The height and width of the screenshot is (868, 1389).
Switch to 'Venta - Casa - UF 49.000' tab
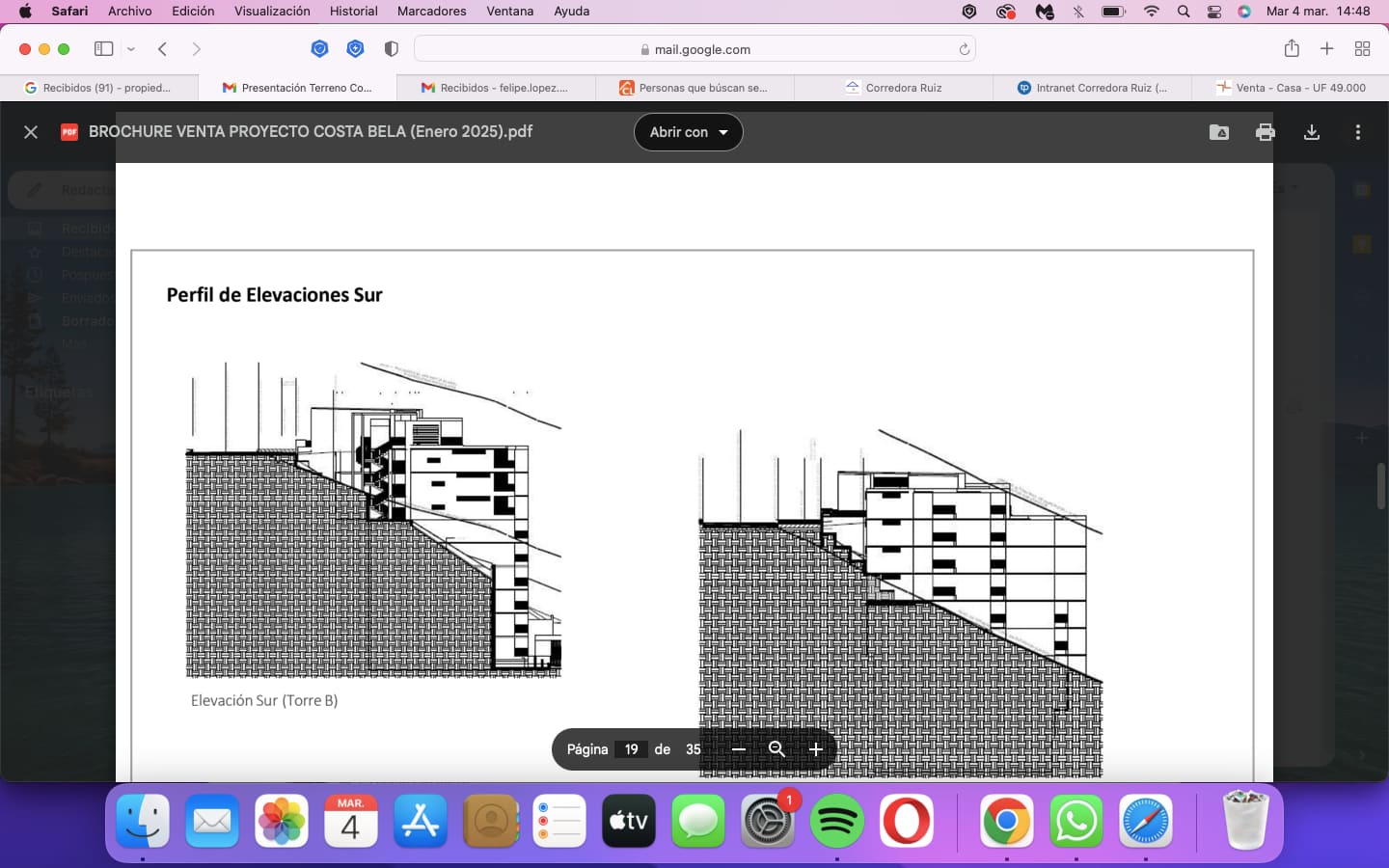[1291, 88]
